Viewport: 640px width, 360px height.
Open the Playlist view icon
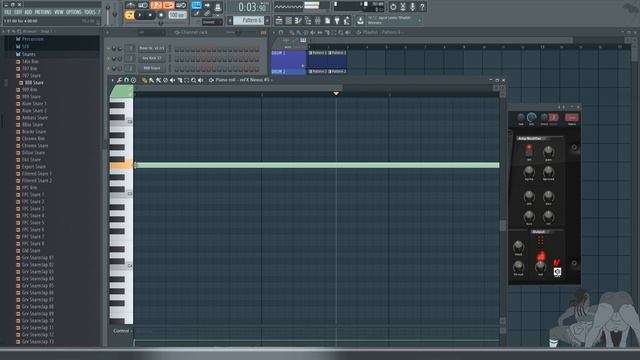tap(279, 20)
